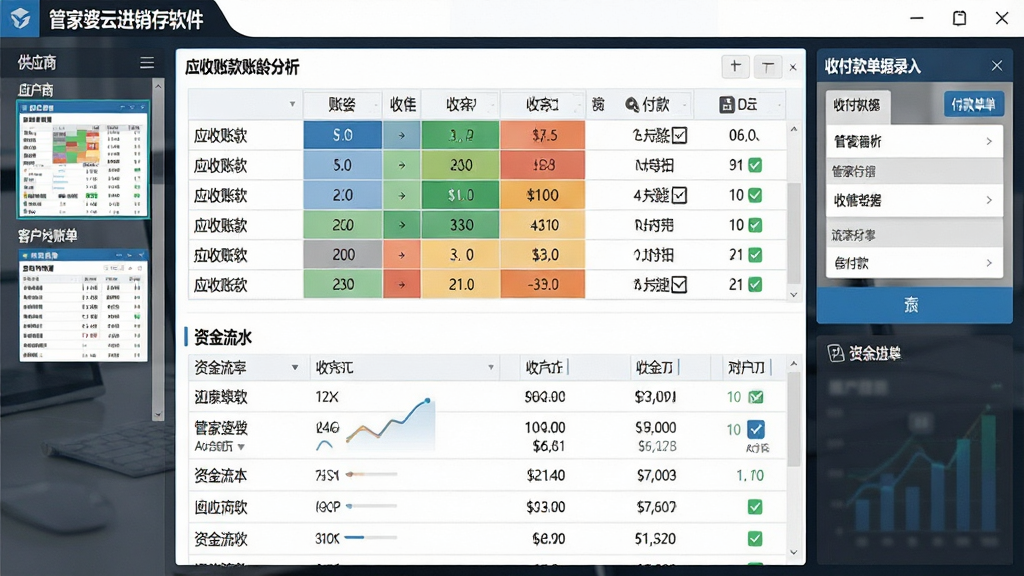Image resolution: width=1024 pixels, height=576 pixels.
Task: Open the first column dropdown in the aging table header
Action: coord(292,104)
